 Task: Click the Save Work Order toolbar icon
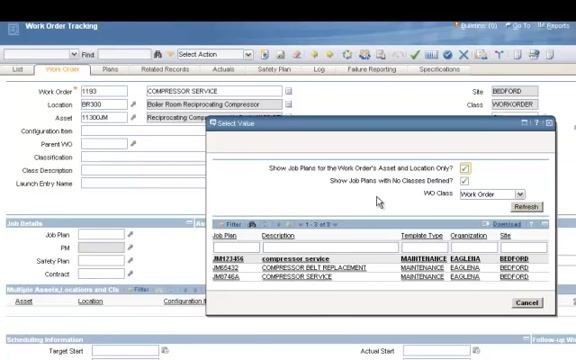281,55
